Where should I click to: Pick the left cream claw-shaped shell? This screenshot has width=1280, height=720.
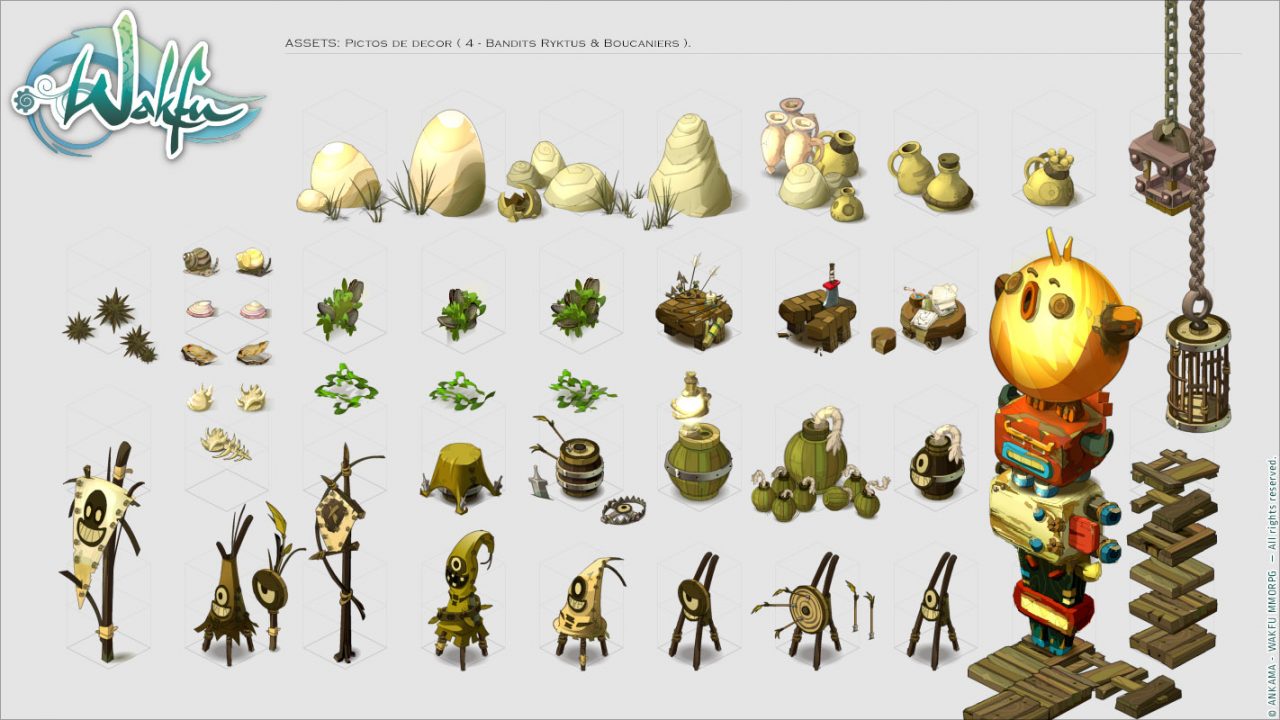(201, 398)
